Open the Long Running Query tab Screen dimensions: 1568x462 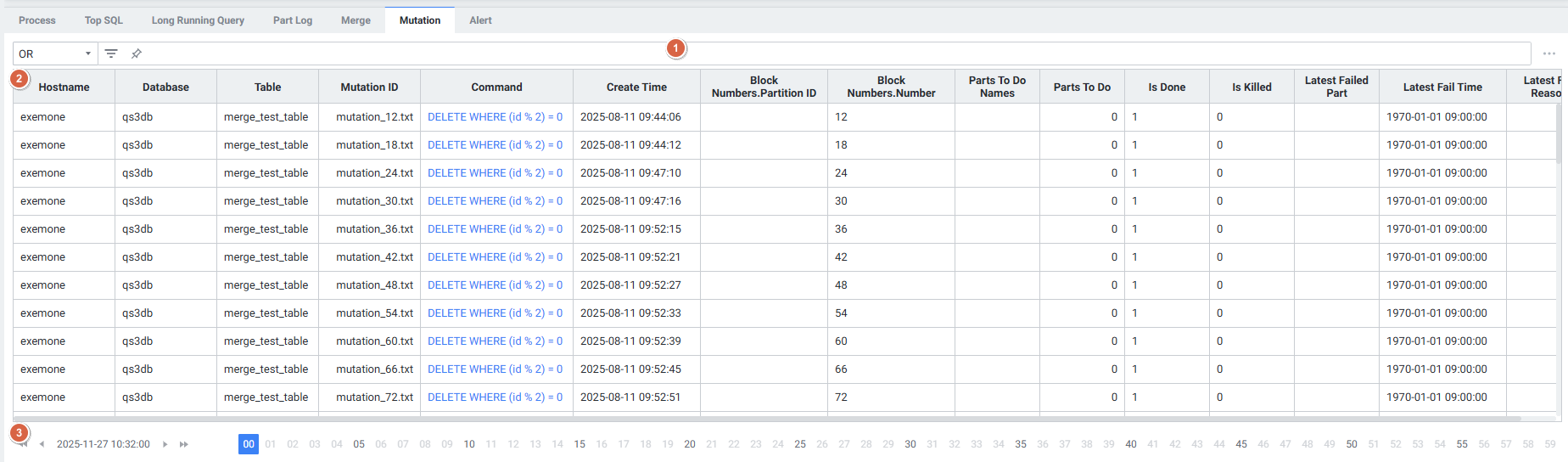(x=198, y=20)
